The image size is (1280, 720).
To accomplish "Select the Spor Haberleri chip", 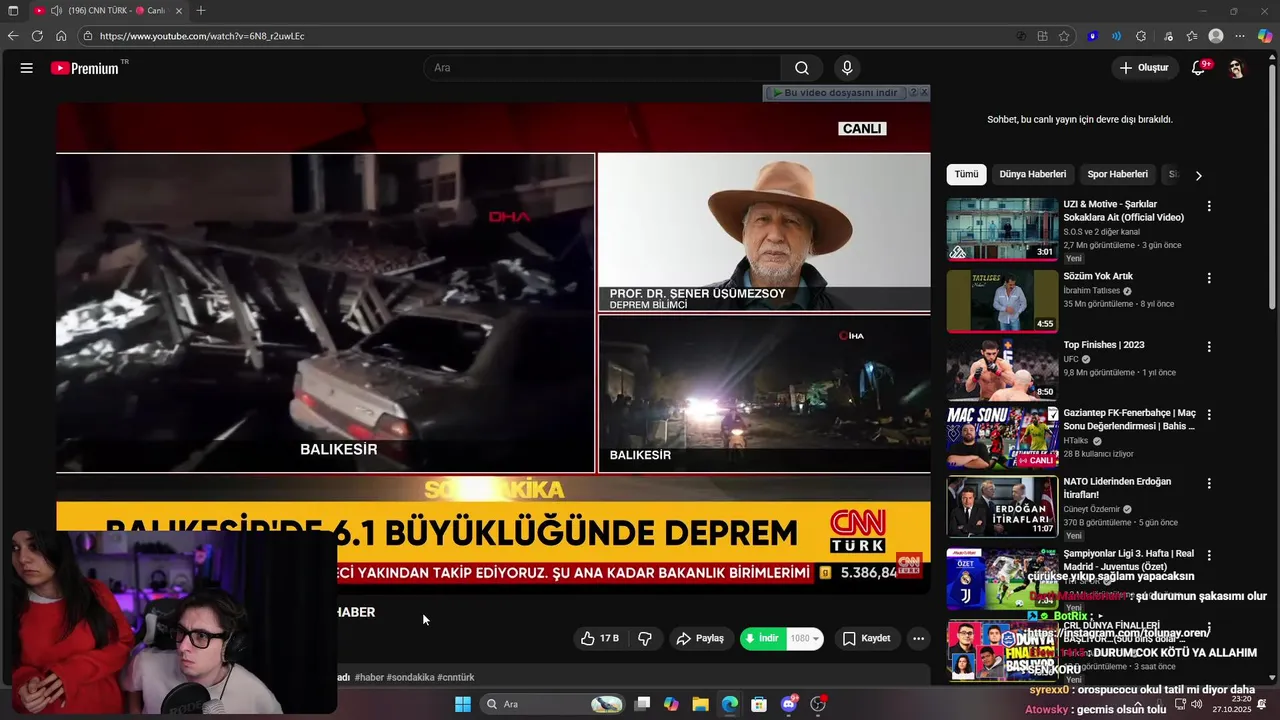I will pyautogui.click(x=1117, y=174).
